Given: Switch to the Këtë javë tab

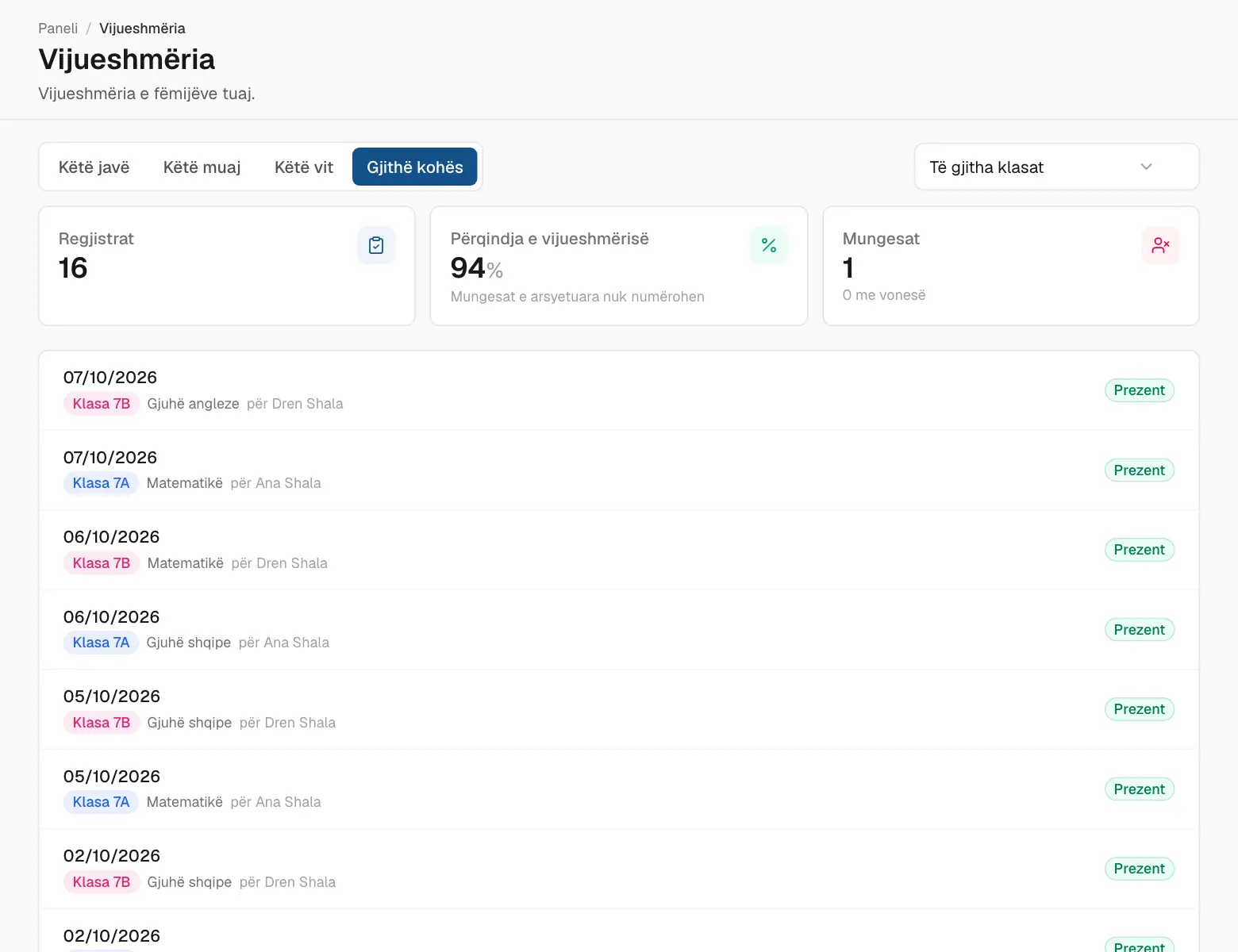Looking at the screenshot, I should point(94,167).
